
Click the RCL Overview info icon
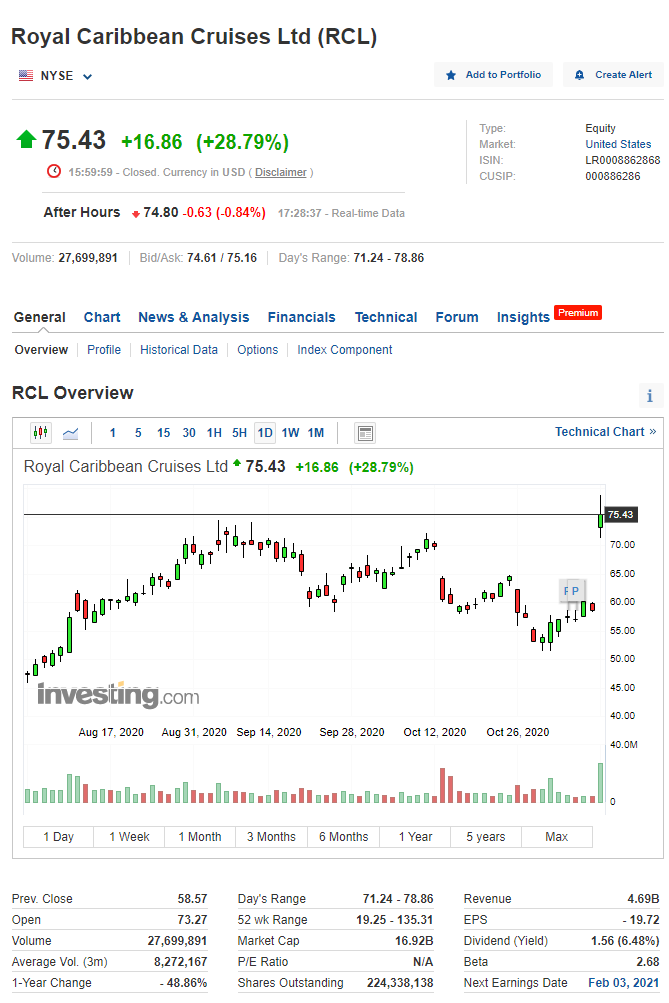point(650,396)
